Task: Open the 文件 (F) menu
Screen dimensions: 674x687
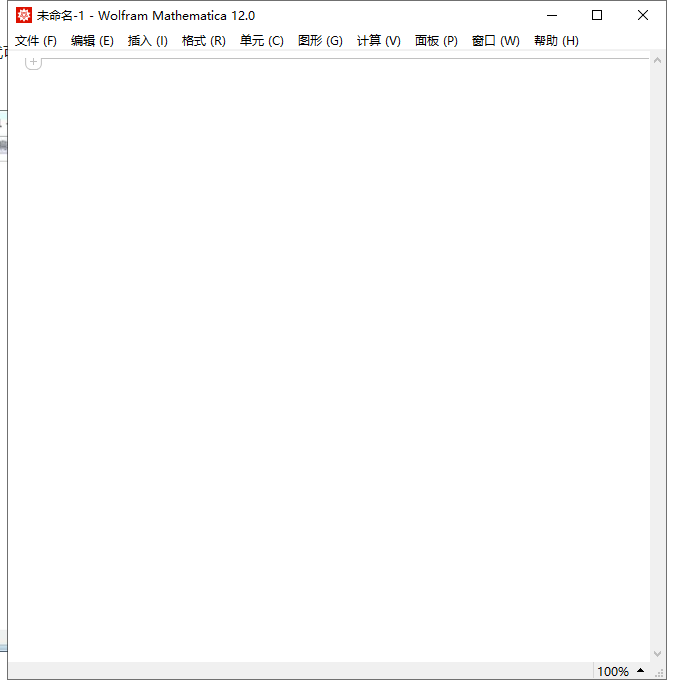Action: [36, 41]
